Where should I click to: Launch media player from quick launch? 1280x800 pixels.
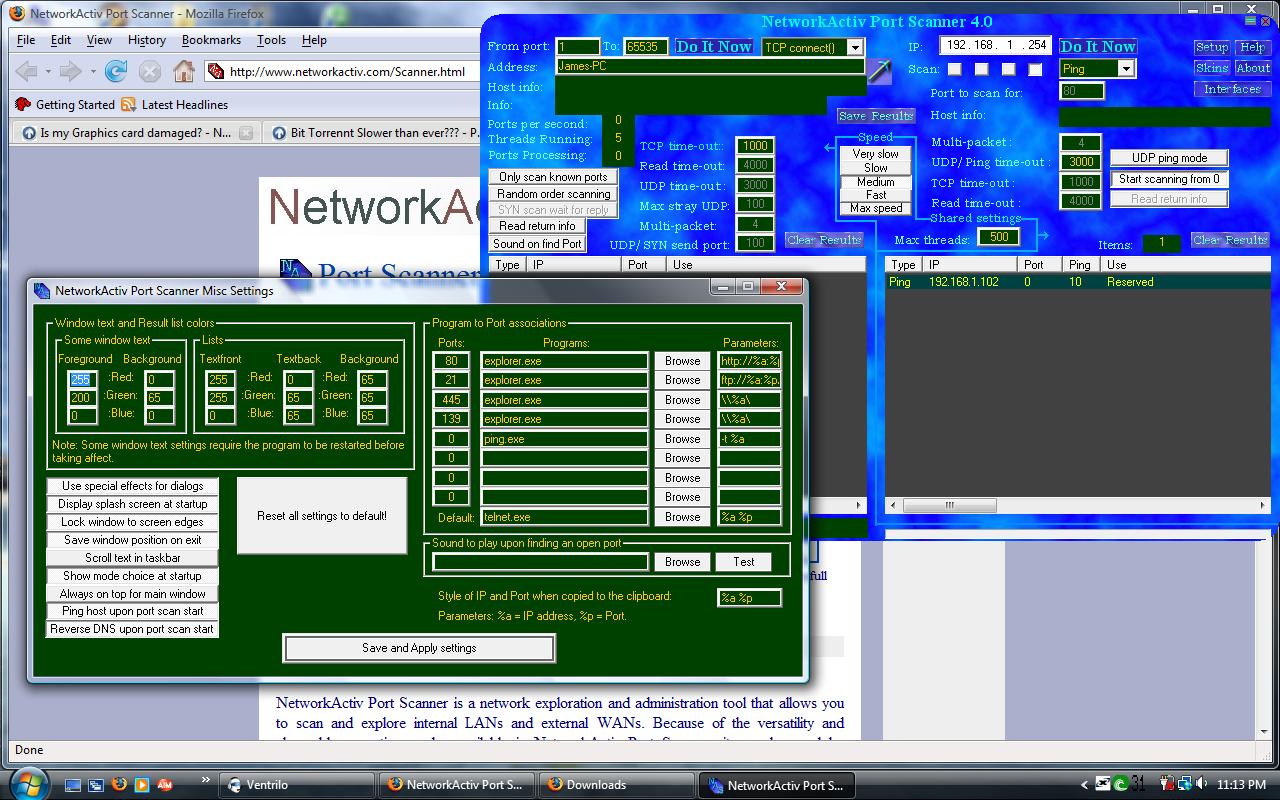point(142,785)
